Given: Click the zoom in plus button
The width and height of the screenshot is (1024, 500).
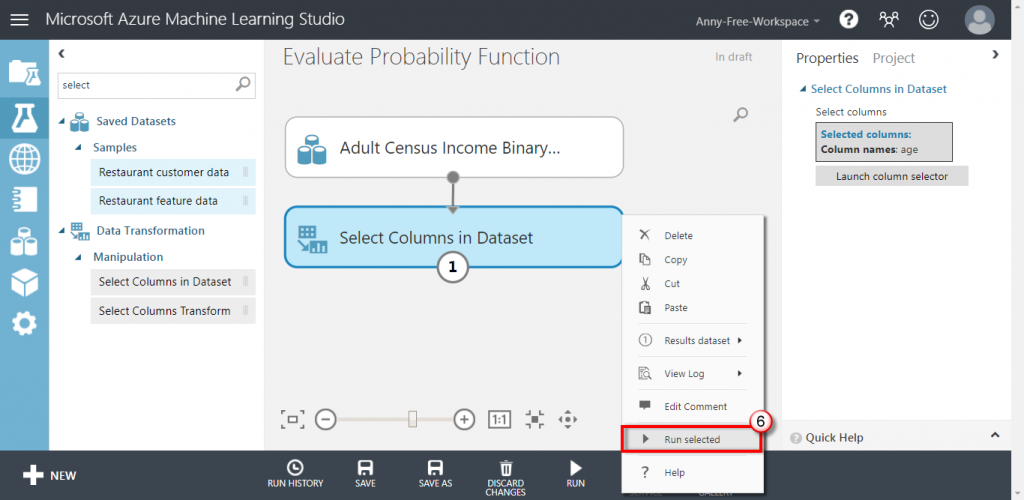Looking at the screenshot, I should (464, 419).
